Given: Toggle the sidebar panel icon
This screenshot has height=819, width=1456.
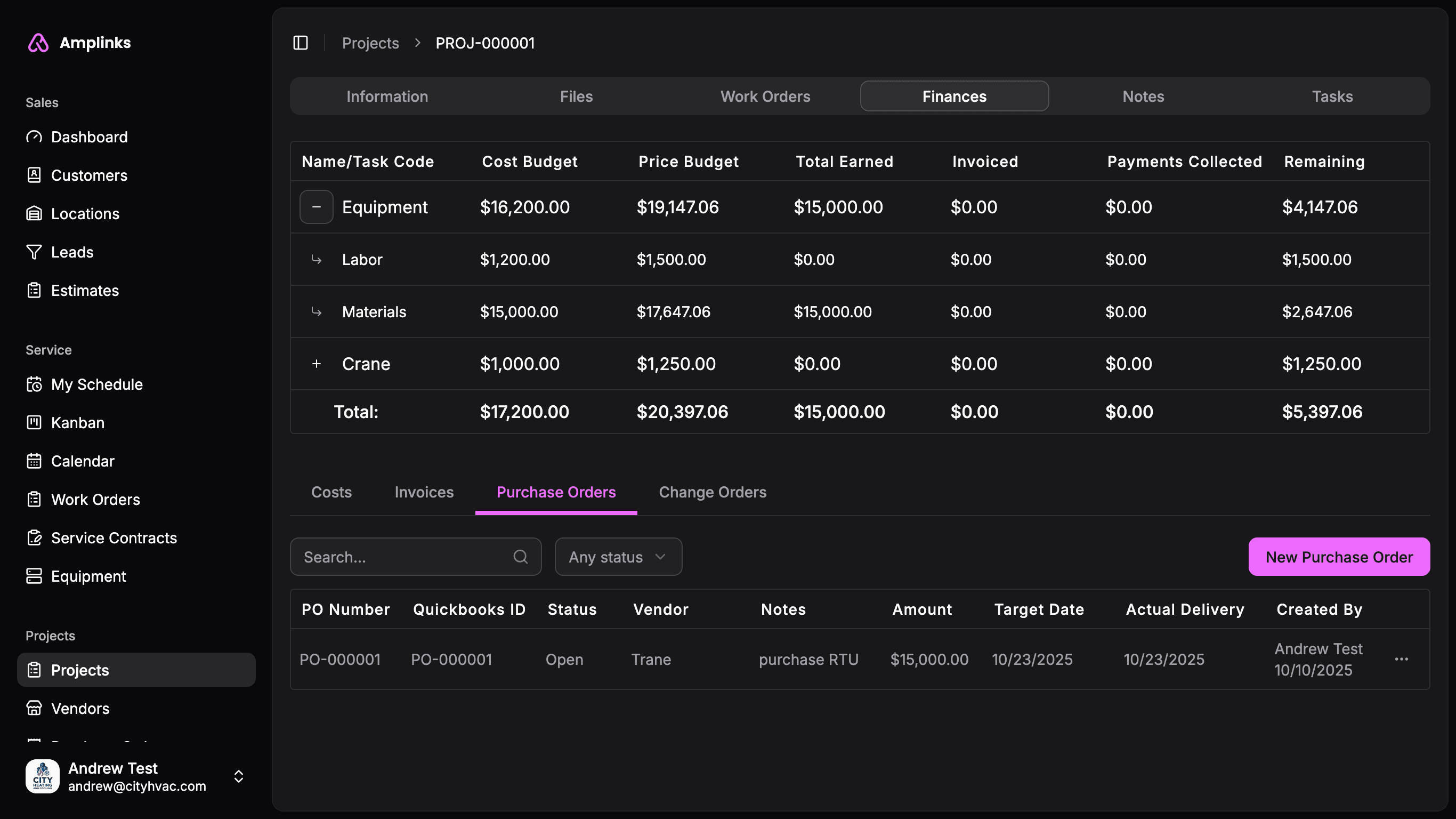Looking at the screenshot, I should pyautogui.click(x=300, y=43).
